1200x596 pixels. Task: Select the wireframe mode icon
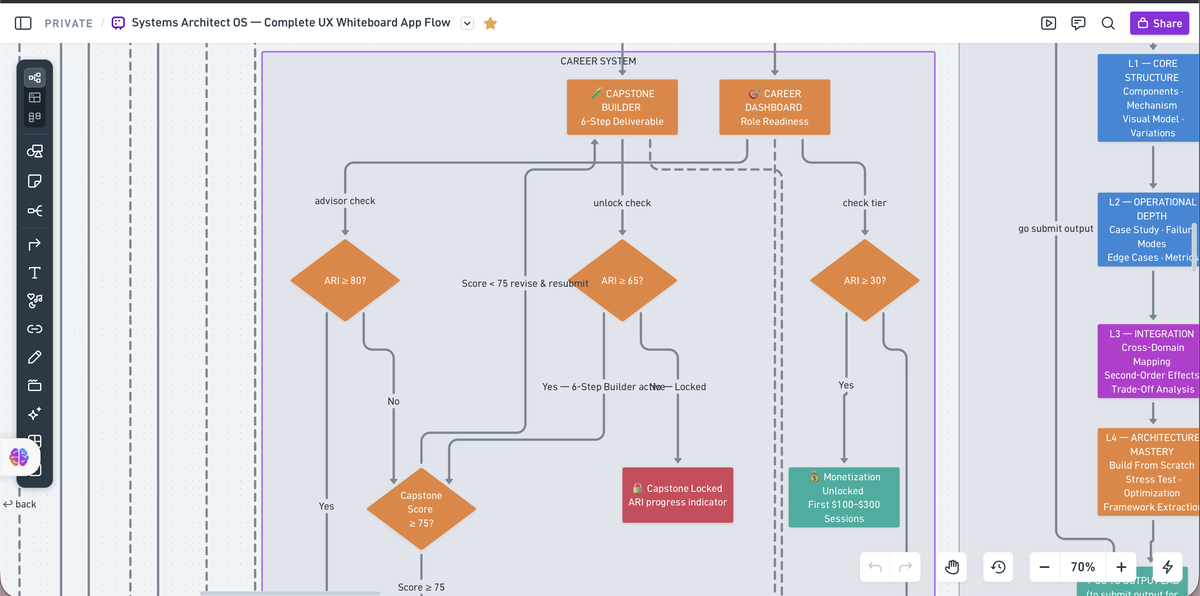(x=35, y=97)
